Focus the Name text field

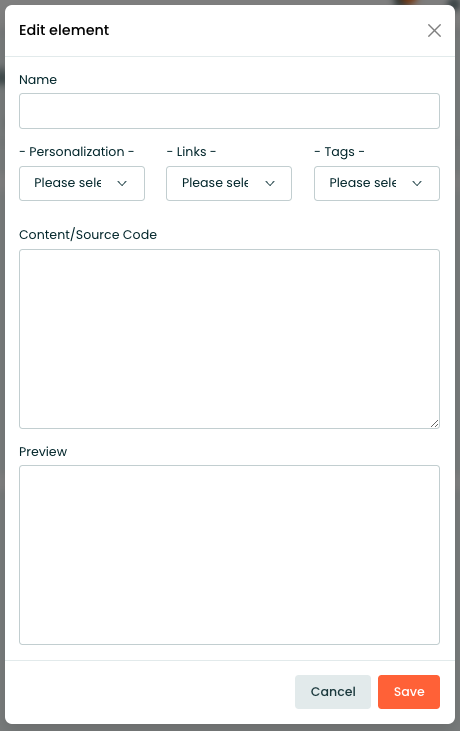(229, 111)
